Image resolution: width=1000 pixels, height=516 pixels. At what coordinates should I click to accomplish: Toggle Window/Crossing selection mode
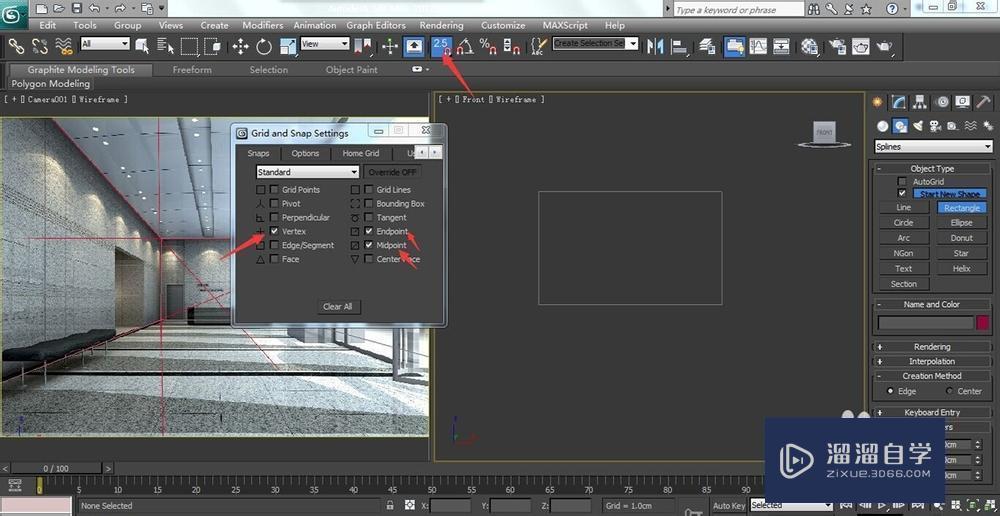(x=213, y=46)
